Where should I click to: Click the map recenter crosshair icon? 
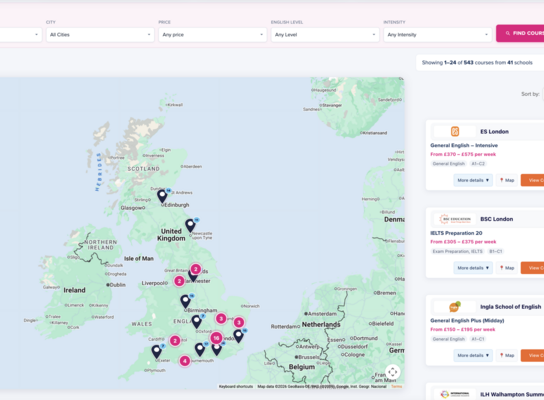click(x=393, y=372)
